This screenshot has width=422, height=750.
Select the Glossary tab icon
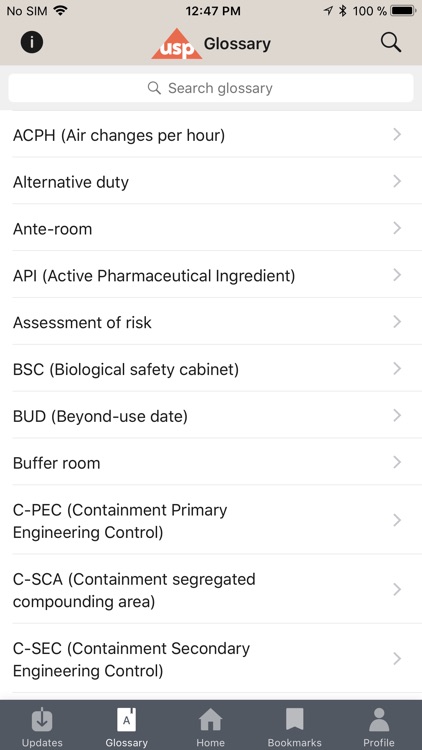click(x=126, y=719)
